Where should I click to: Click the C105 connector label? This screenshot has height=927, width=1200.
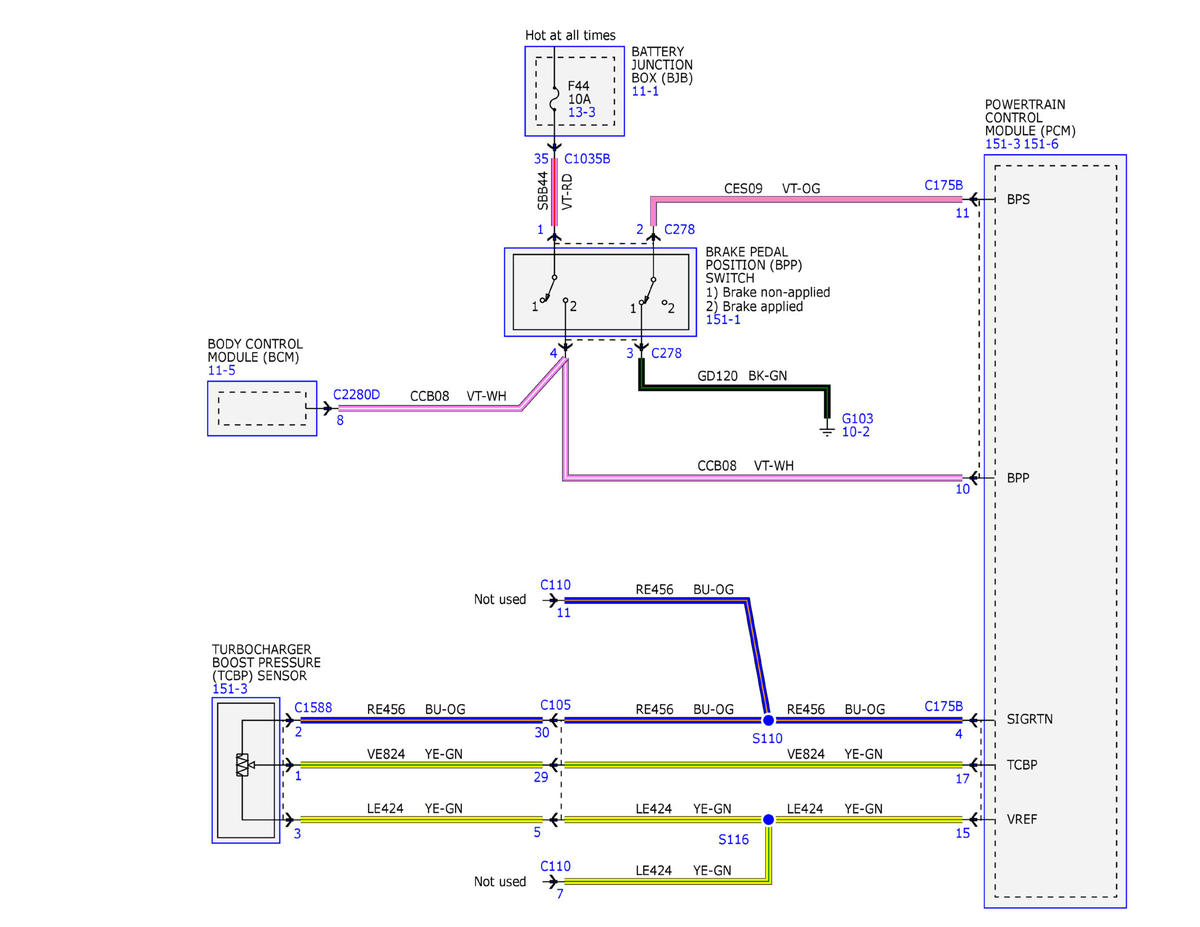coord(555,705)
